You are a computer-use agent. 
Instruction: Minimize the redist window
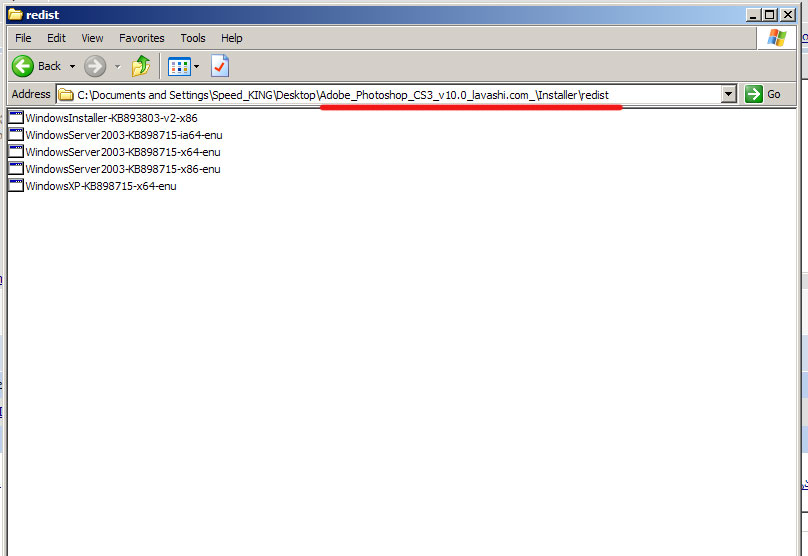753,15
